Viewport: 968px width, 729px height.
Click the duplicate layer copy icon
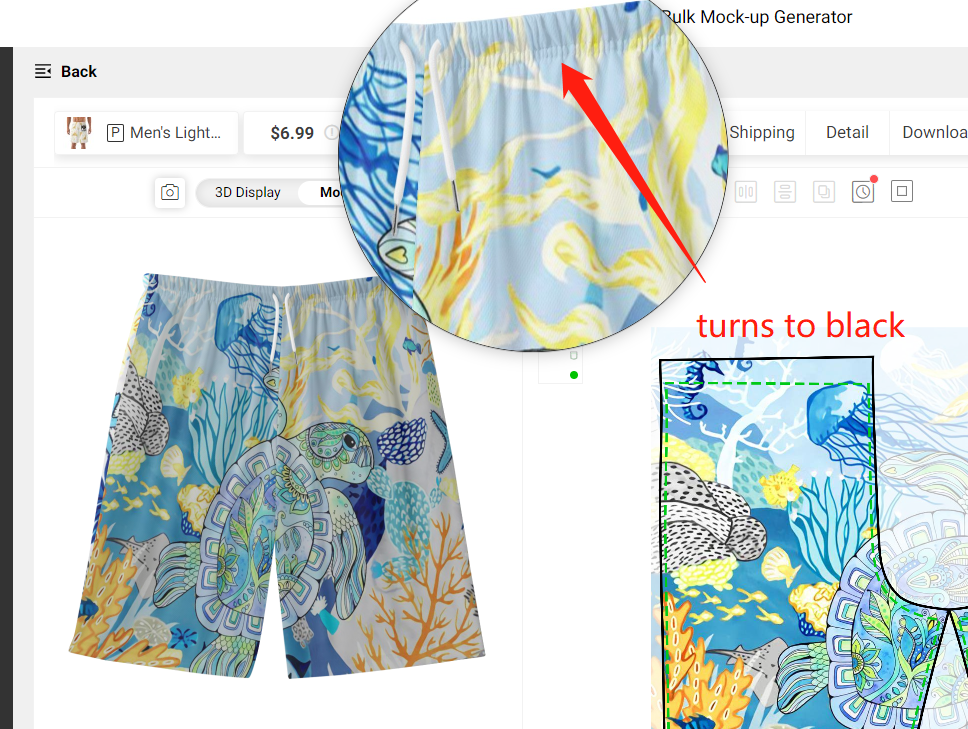[824, 192]
